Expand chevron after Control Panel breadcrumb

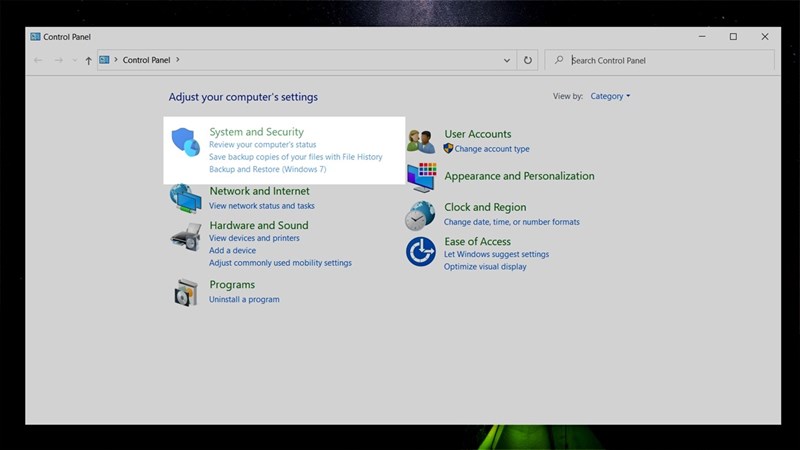point(178,60)
